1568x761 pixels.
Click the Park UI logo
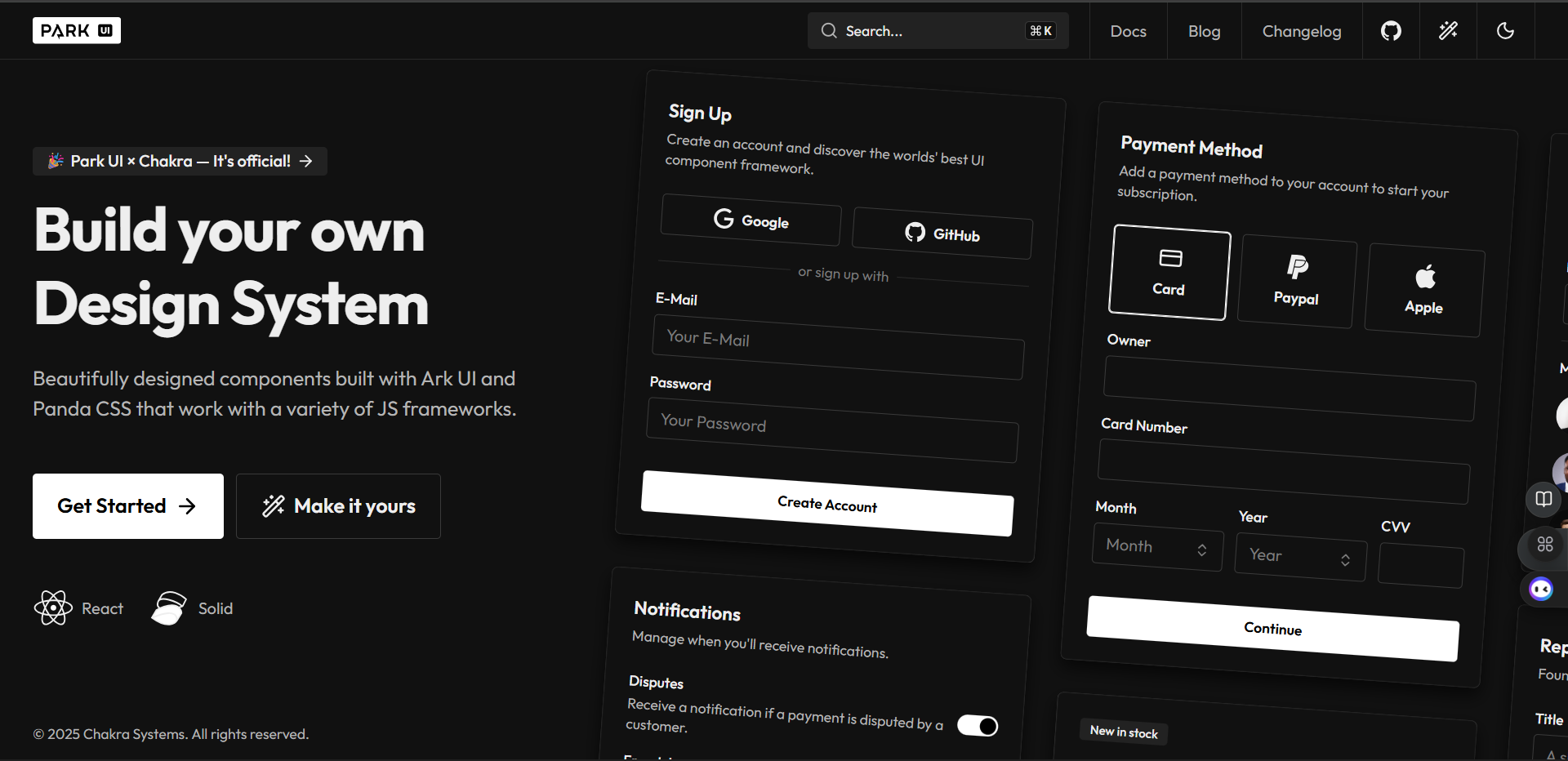(x=77, y=30)
